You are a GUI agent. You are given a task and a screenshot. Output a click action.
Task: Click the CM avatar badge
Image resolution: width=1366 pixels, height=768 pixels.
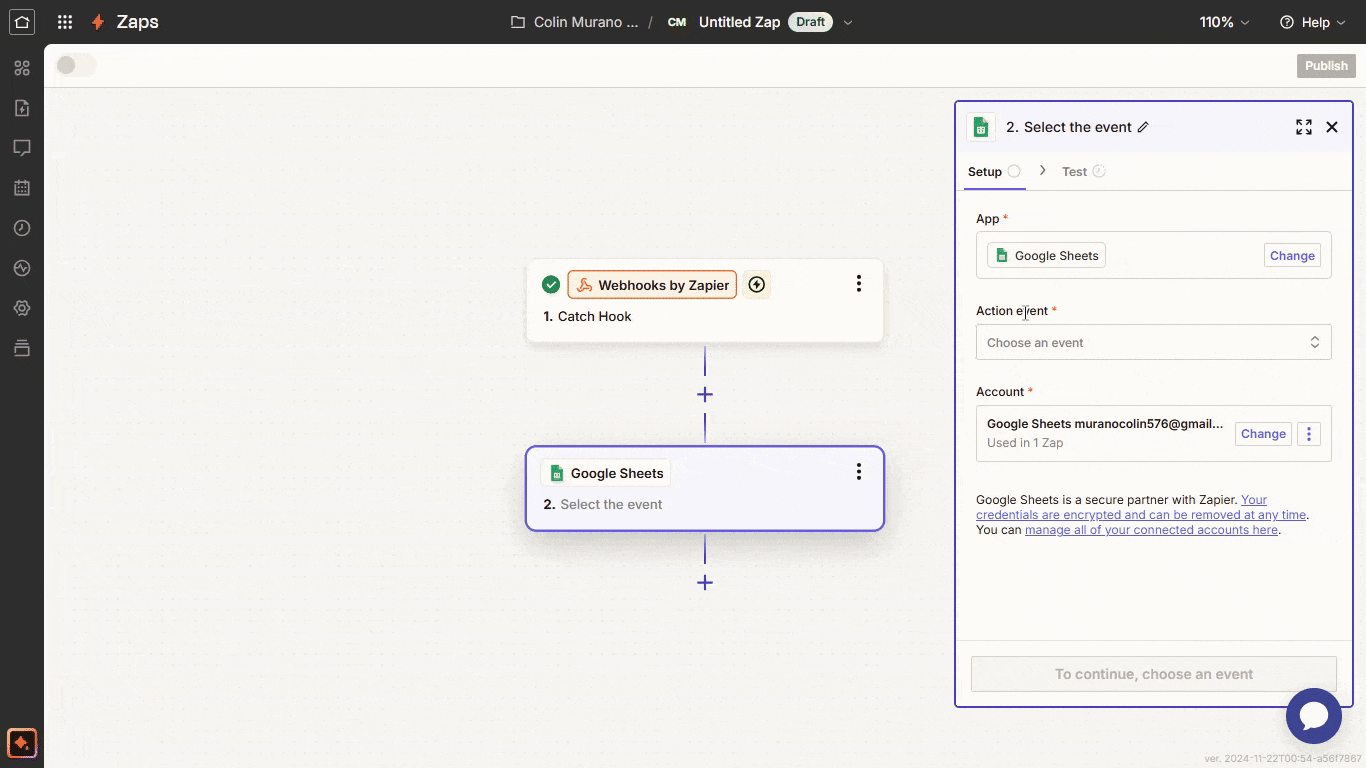coord(677,22)
